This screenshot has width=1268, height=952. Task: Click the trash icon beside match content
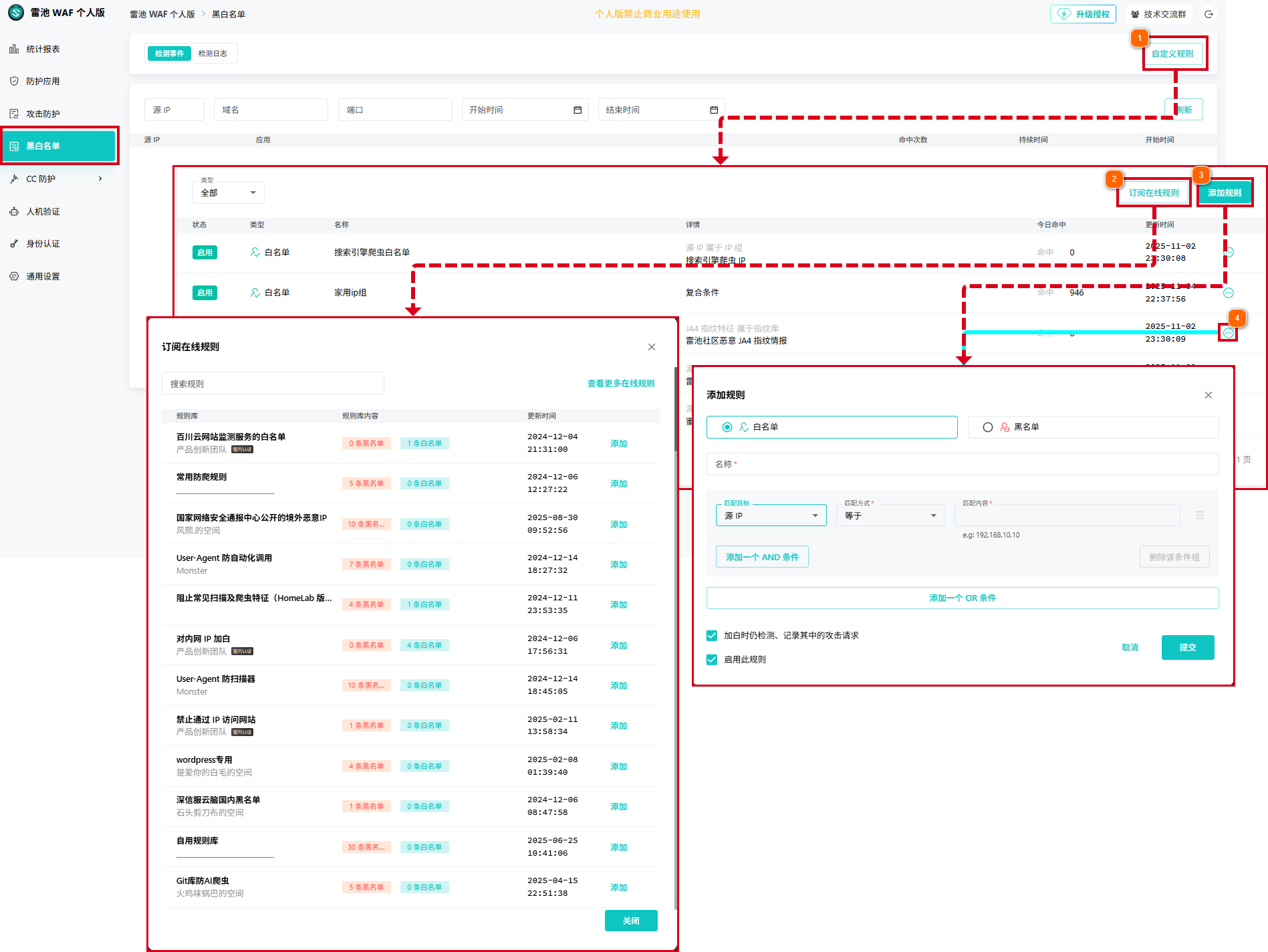click(1200, 515)
